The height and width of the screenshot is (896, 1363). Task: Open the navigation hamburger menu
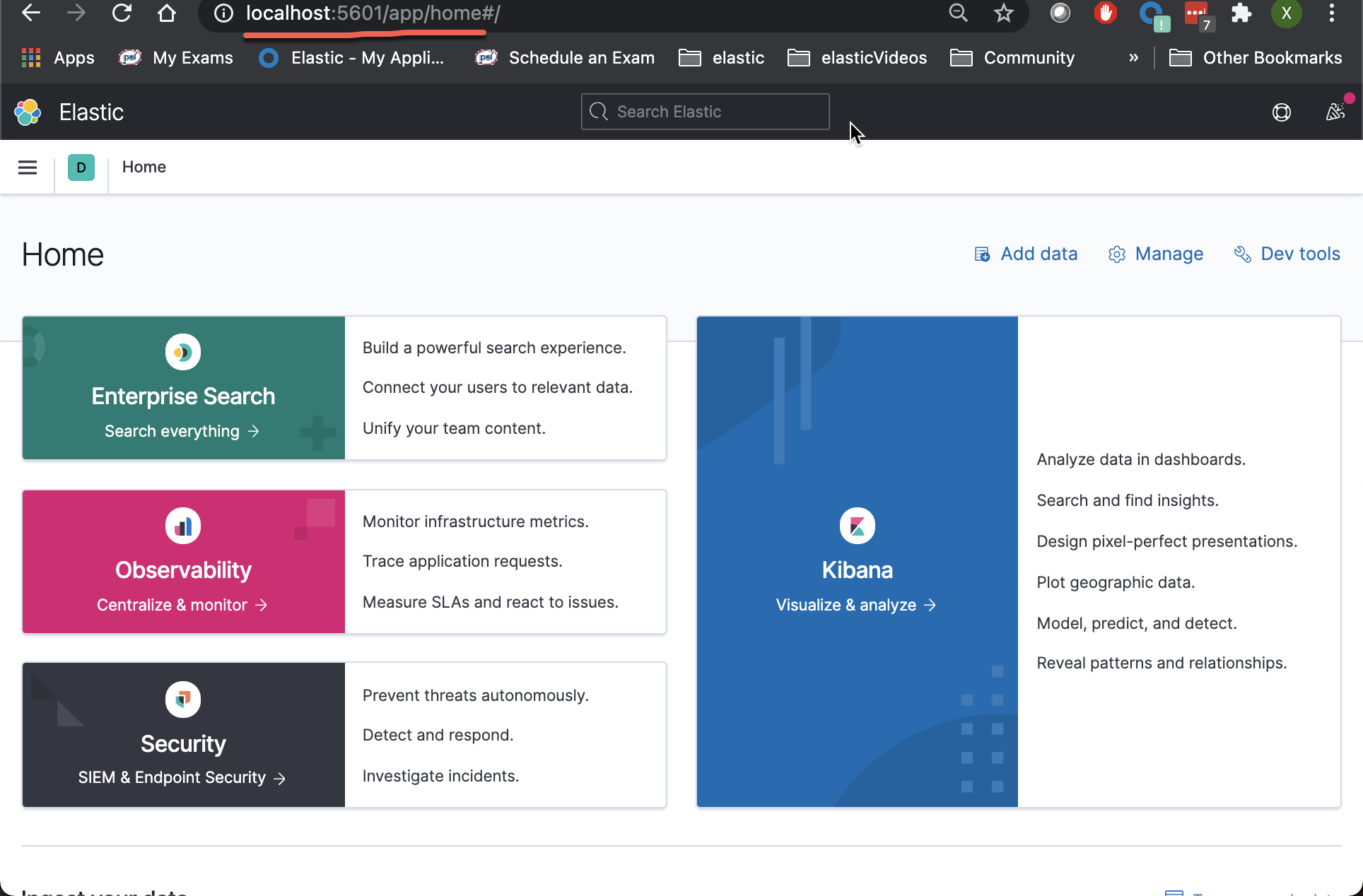tap(28, 167)
